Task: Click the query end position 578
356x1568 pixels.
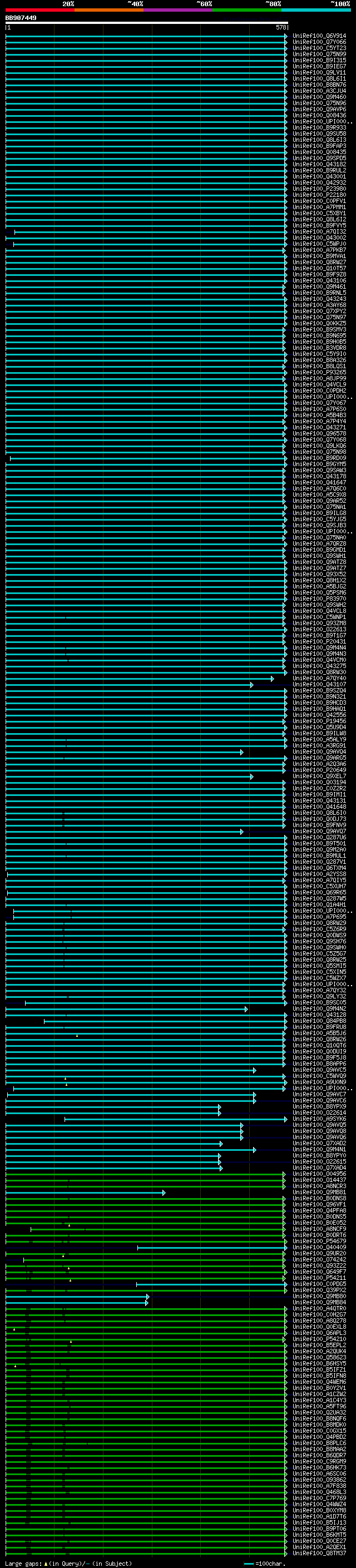Action: tap(280, 27)
